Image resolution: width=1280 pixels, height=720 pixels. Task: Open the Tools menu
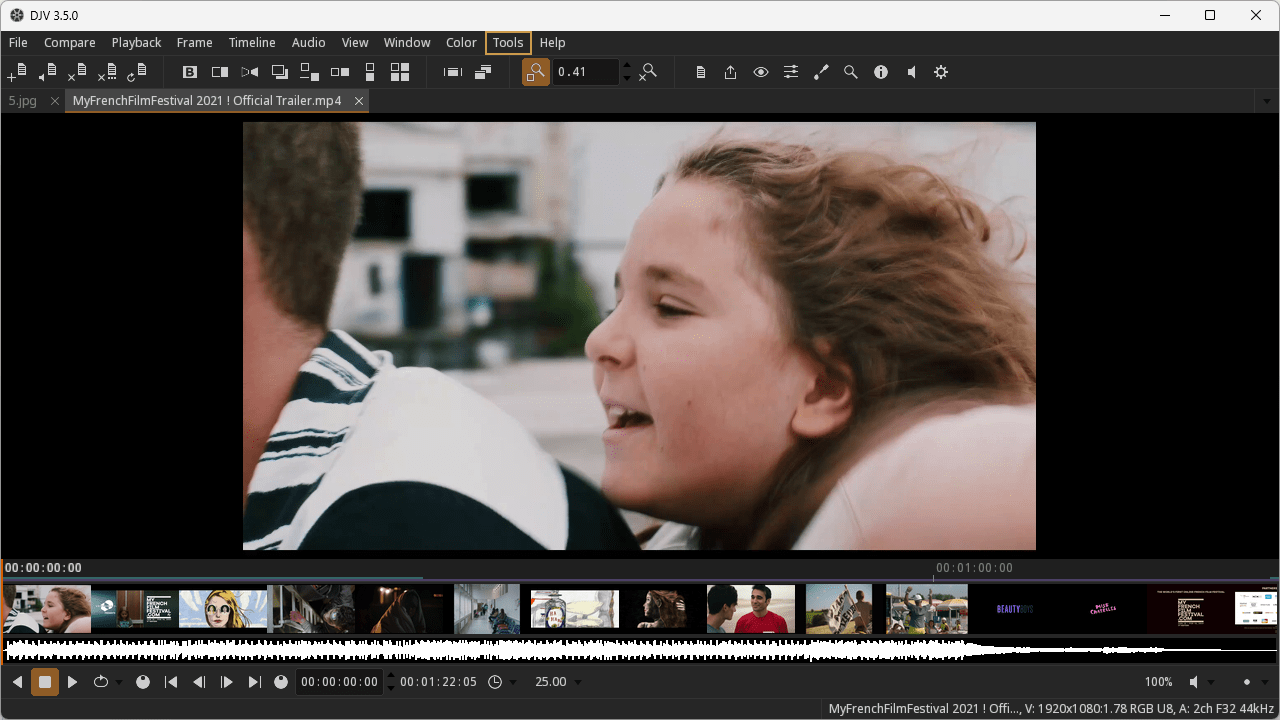(508, 43)
